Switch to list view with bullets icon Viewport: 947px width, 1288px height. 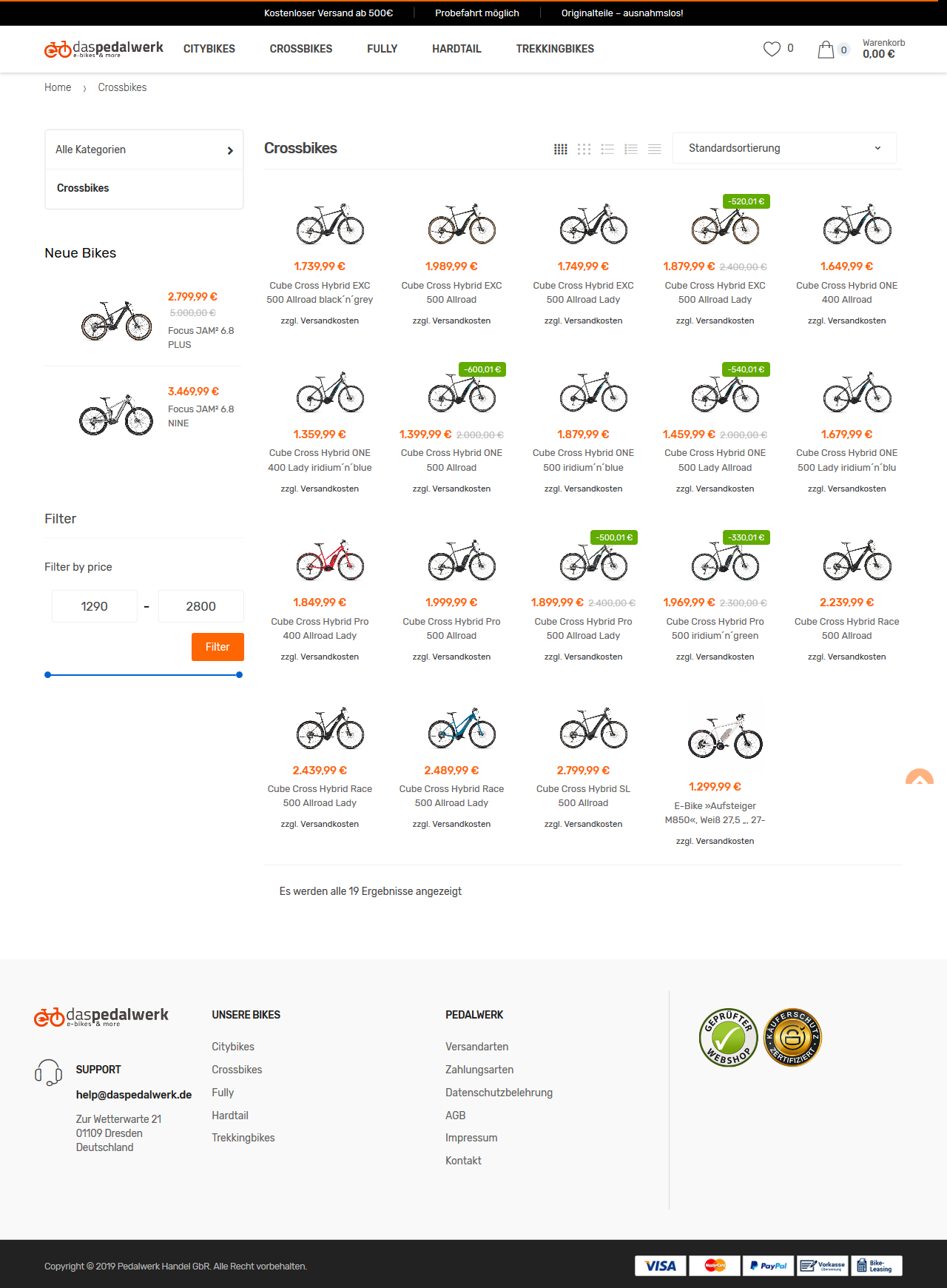coord(607,149)
